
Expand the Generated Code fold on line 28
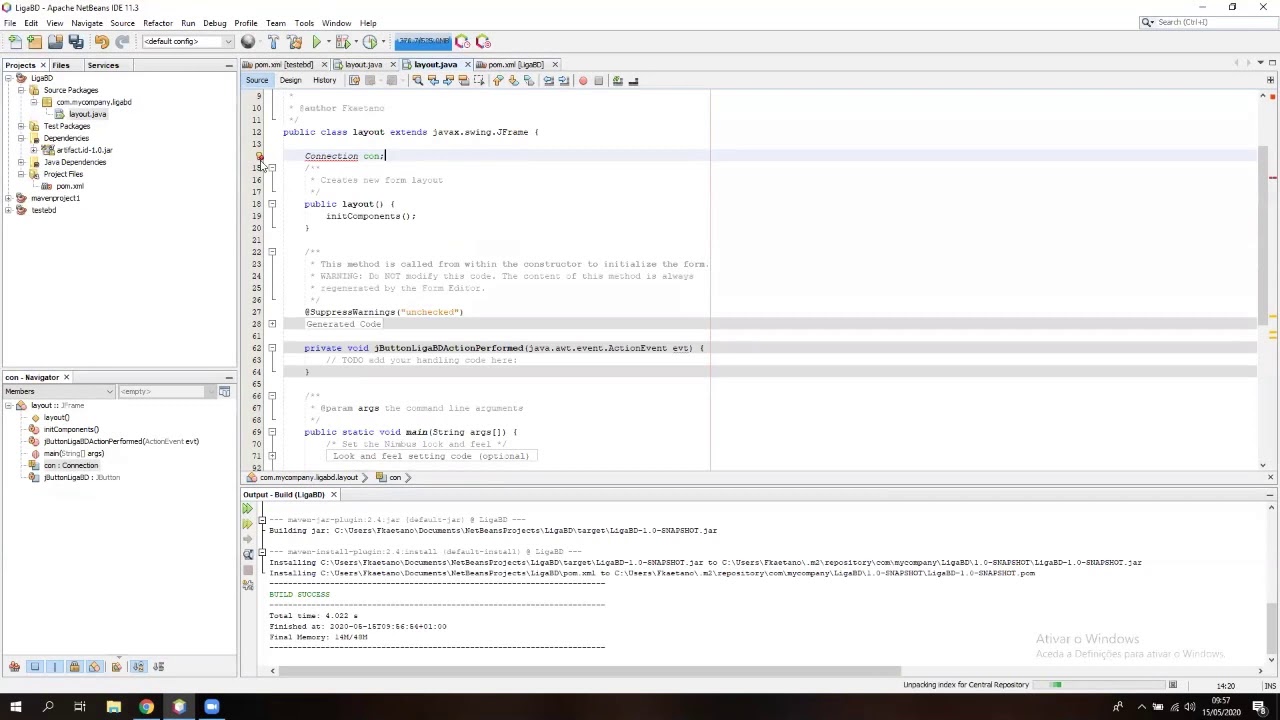click(272, 324)
